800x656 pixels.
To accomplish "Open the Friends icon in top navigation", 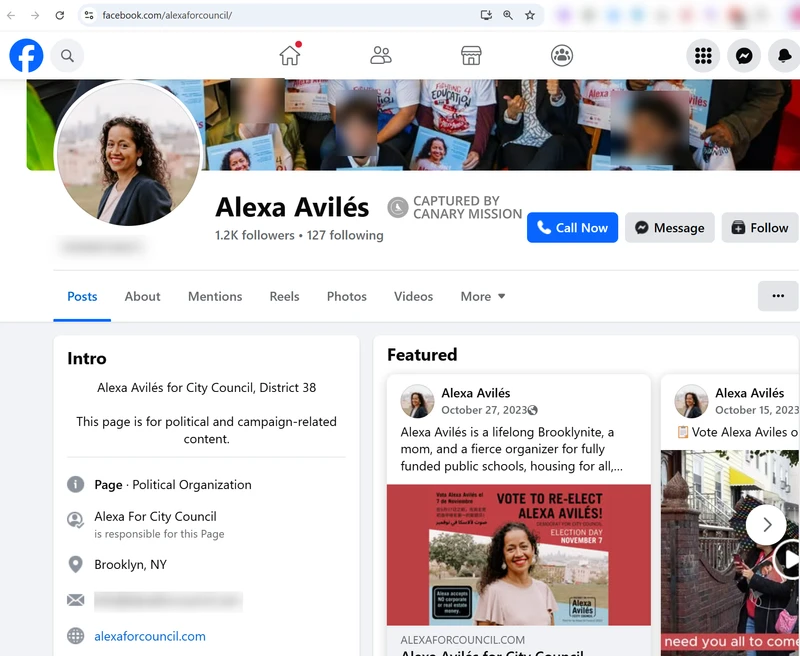I will point(381,56).
